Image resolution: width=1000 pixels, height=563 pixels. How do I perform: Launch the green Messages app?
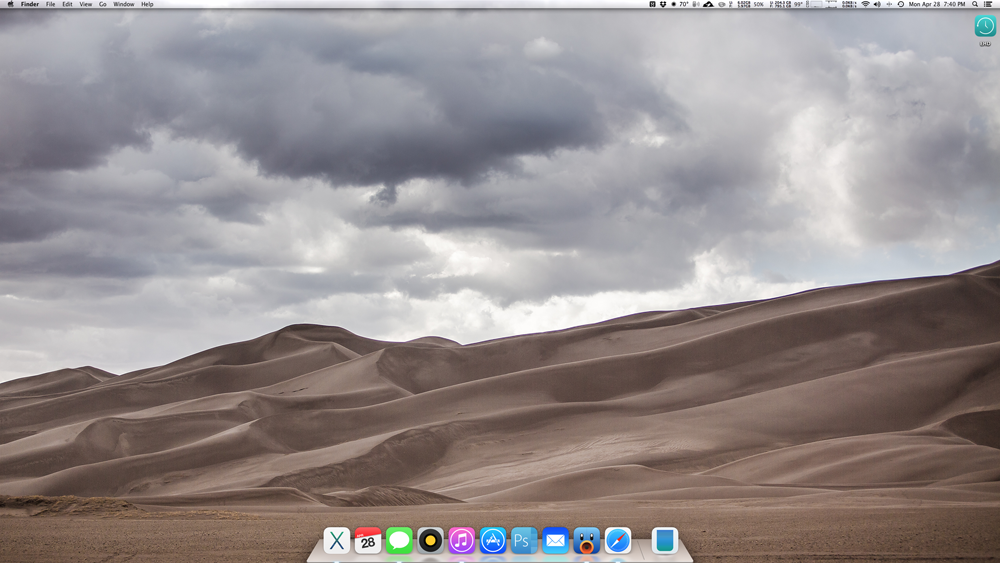click(x=399, y=541)
